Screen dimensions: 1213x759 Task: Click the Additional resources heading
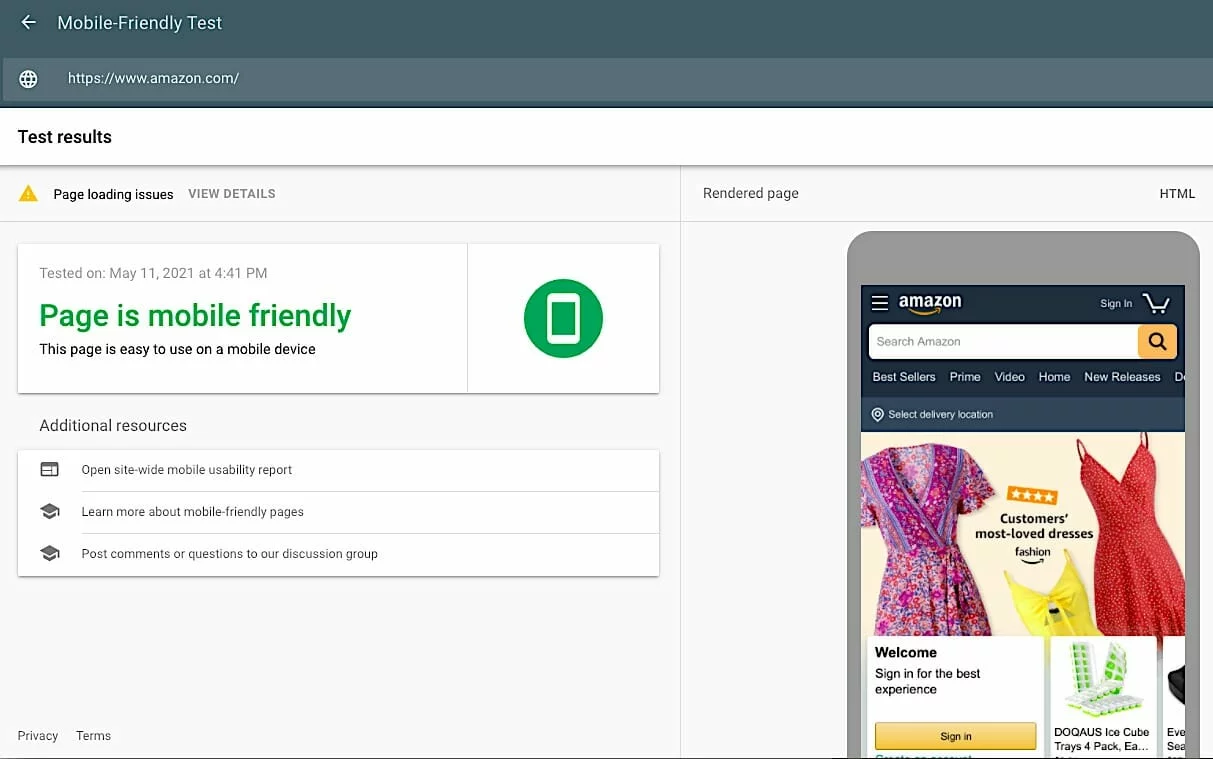pos(113,426)
